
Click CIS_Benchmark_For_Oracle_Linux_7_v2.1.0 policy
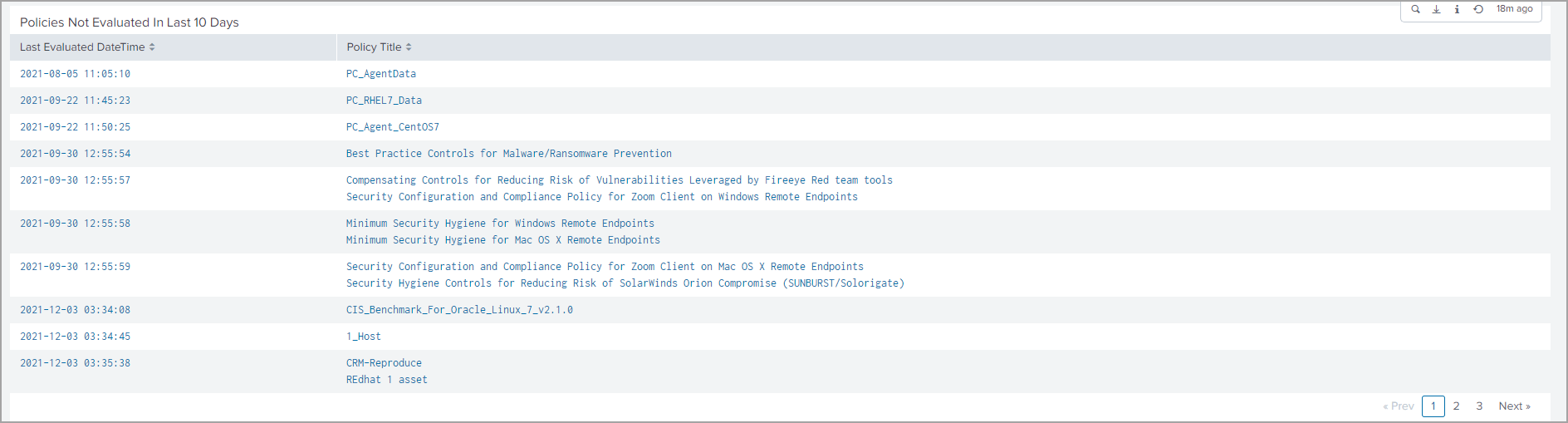click(x=459, y=310)
